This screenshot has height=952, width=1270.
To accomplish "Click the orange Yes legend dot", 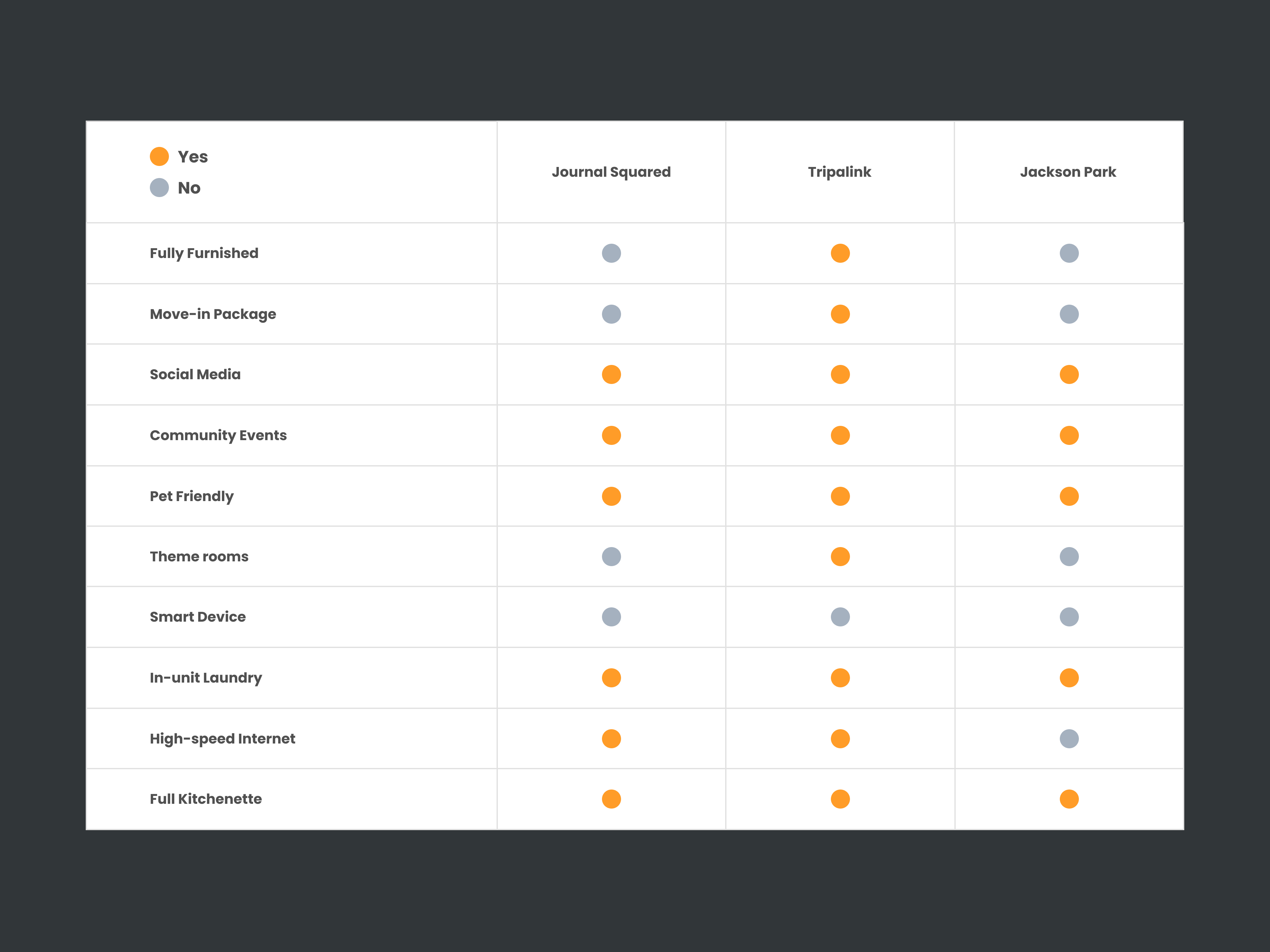I will pyautogui.click(x=159, y=157).
